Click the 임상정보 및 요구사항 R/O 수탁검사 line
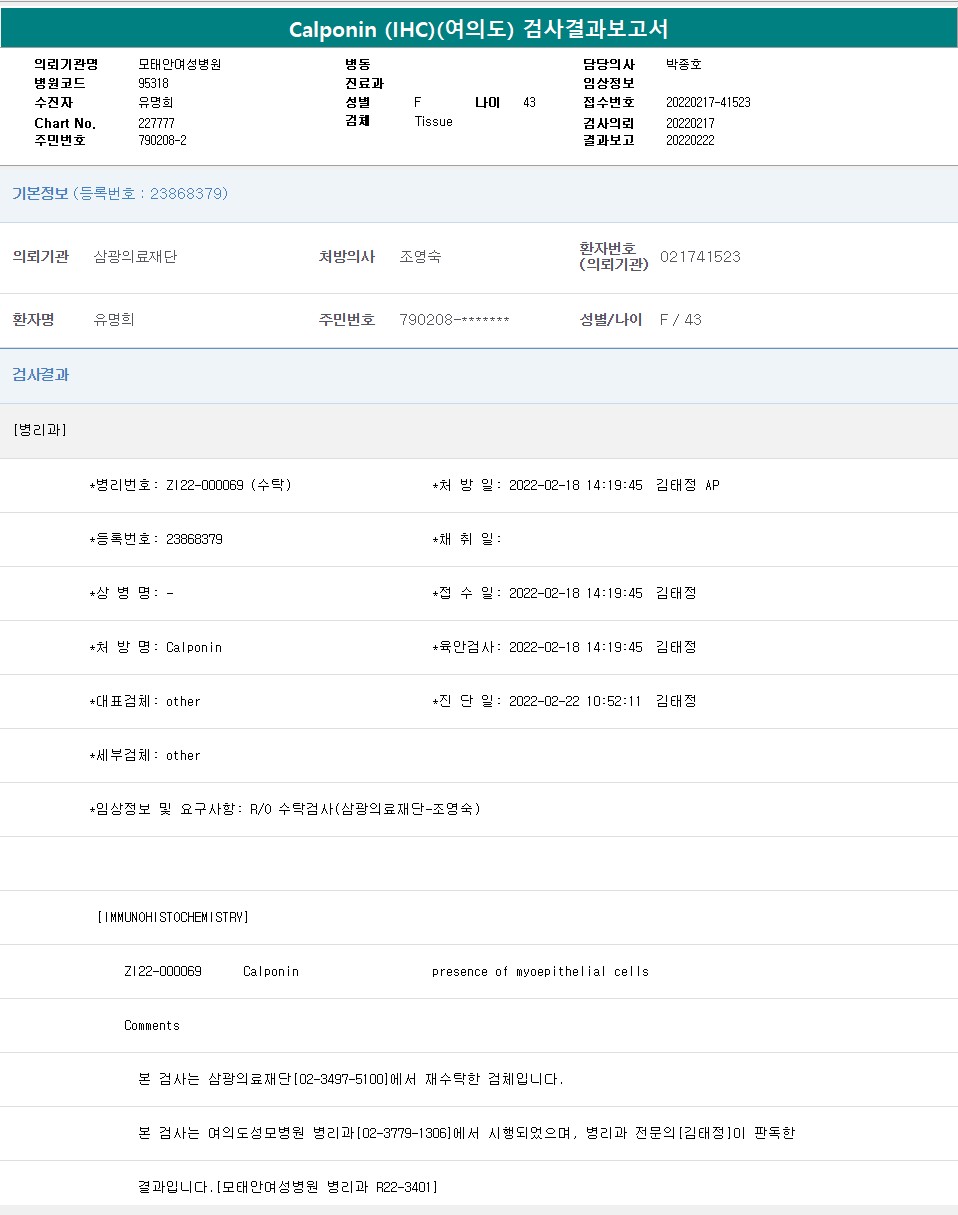The image size is (958, 1215). coord(285,809)
